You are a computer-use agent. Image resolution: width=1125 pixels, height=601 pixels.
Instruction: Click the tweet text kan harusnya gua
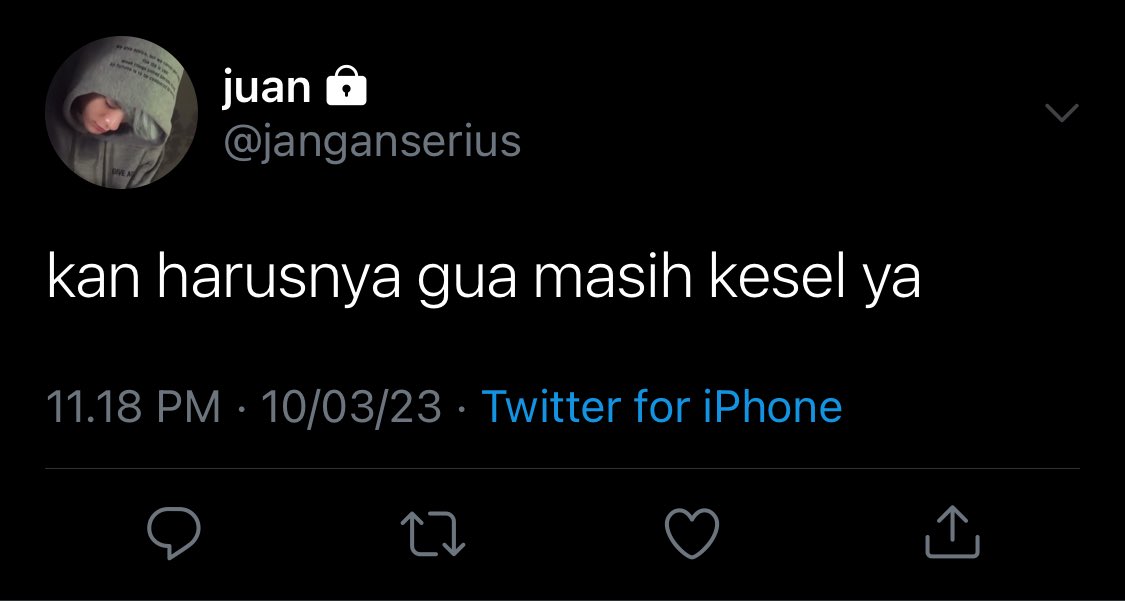[x=281, y=279]
